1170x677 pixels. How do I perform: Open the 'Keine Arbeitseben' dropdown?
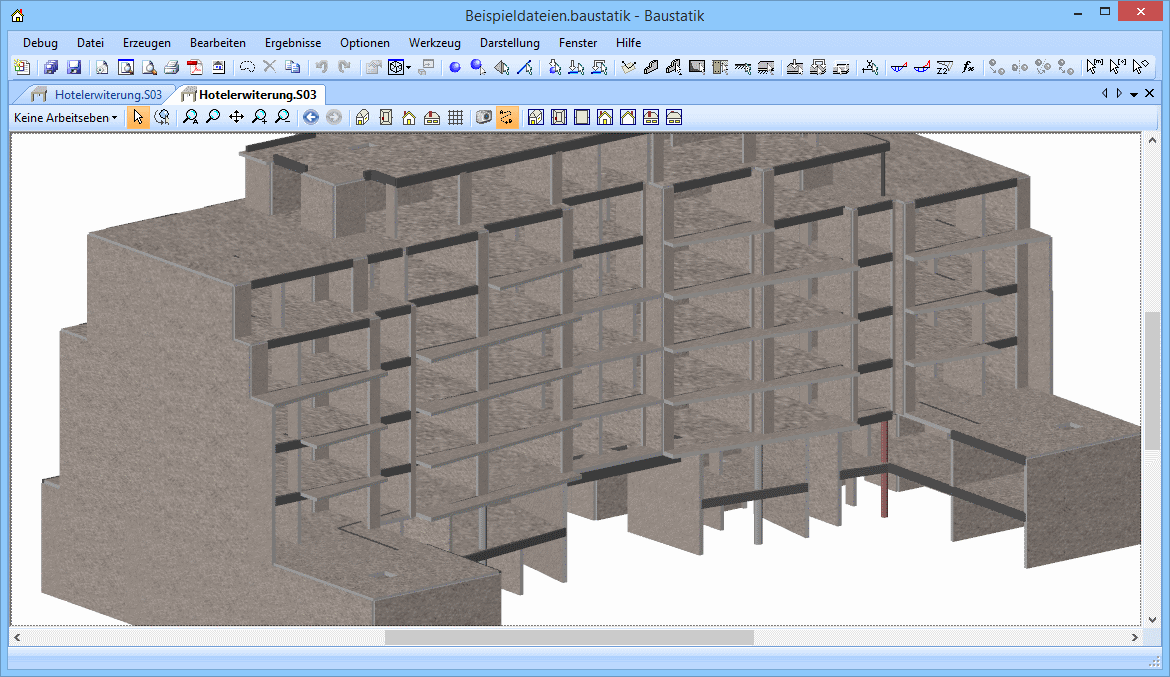65,117
